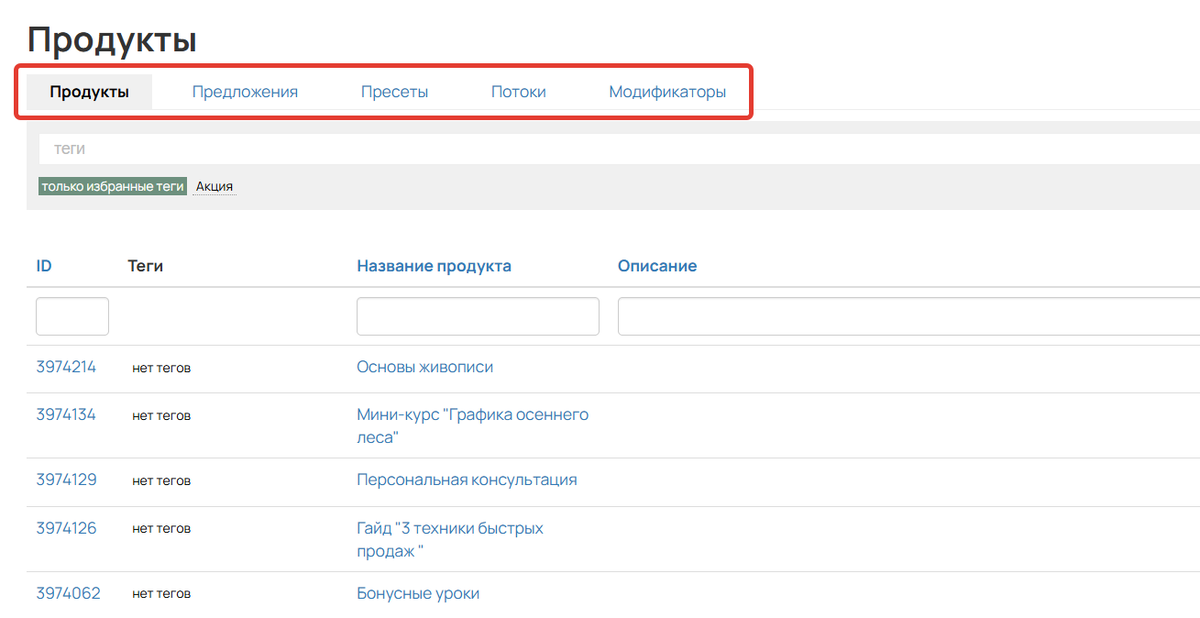Open the Модификаторы tab
The image size is (1200, 618).
667,92
